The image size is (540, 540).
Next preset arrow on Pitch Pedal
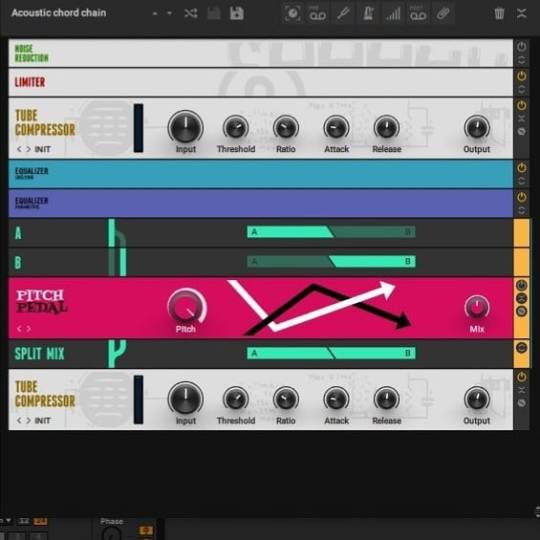[28, 329]
